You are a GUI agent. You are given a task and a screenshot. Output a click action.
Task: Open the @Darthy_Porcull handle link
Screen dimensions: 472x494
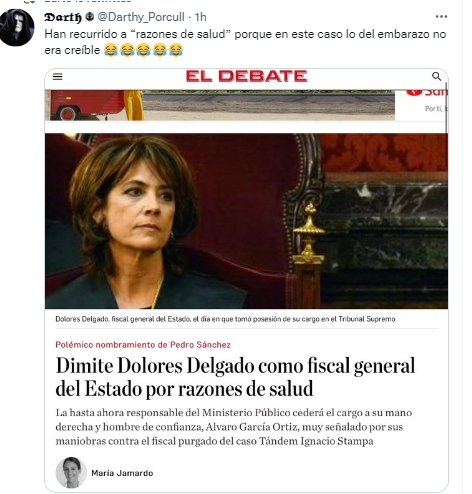pyautogui.click(x=141, y=17)
